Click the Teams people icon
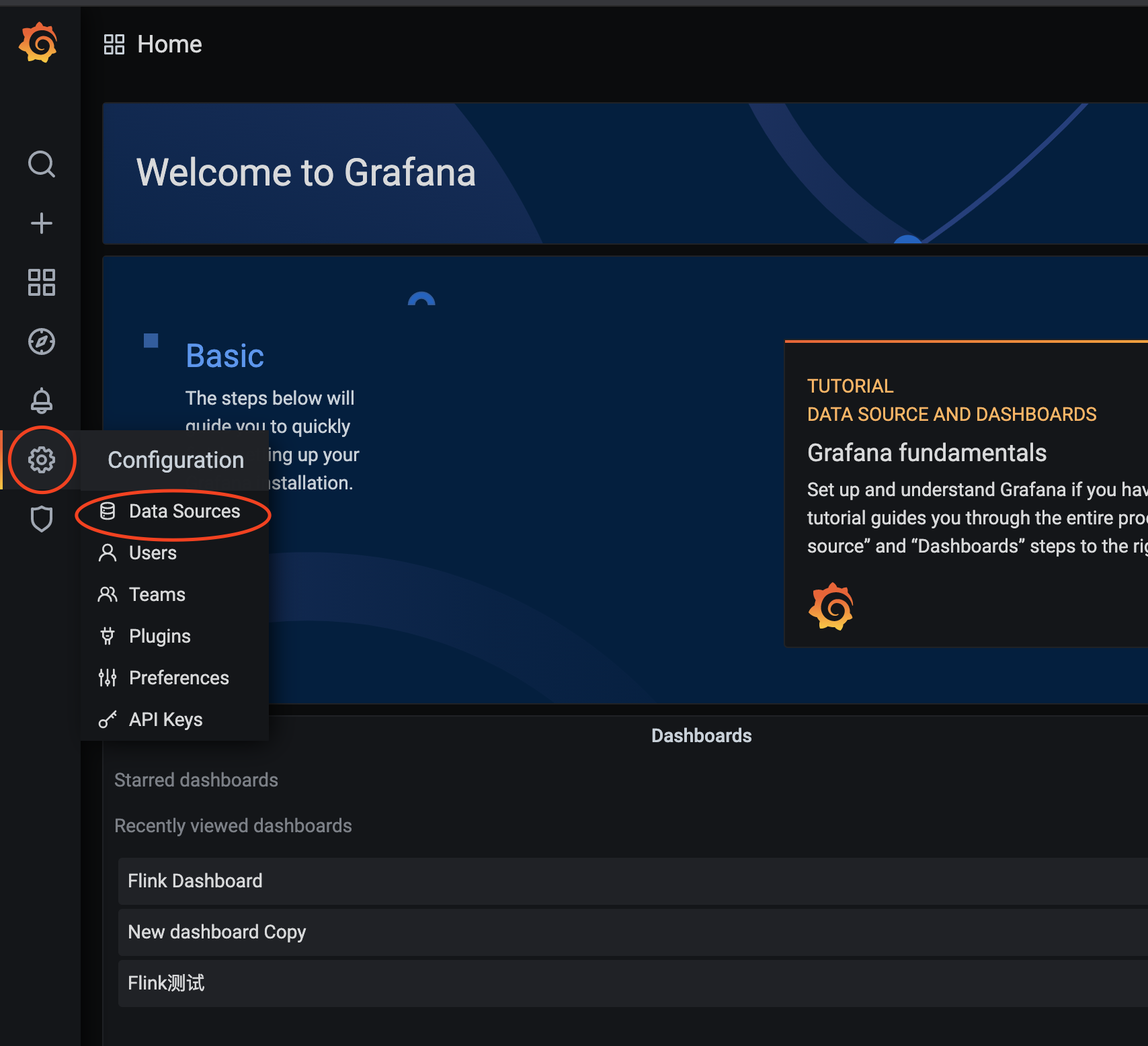Viewport: 1148px width, 1046px height. 108,594
